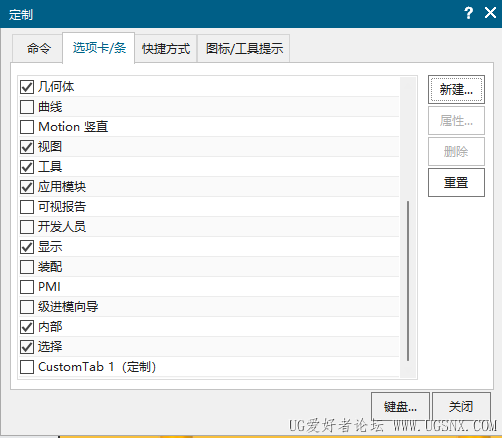Enable the PMI checkbox
Image resolution: width=502 pixels, height=438 pixels.
point(27,287)
